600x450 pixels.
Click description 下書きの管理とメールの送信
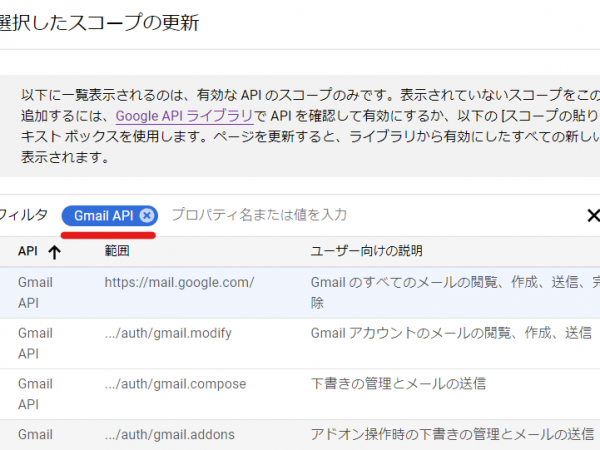[x=398, y=384]
